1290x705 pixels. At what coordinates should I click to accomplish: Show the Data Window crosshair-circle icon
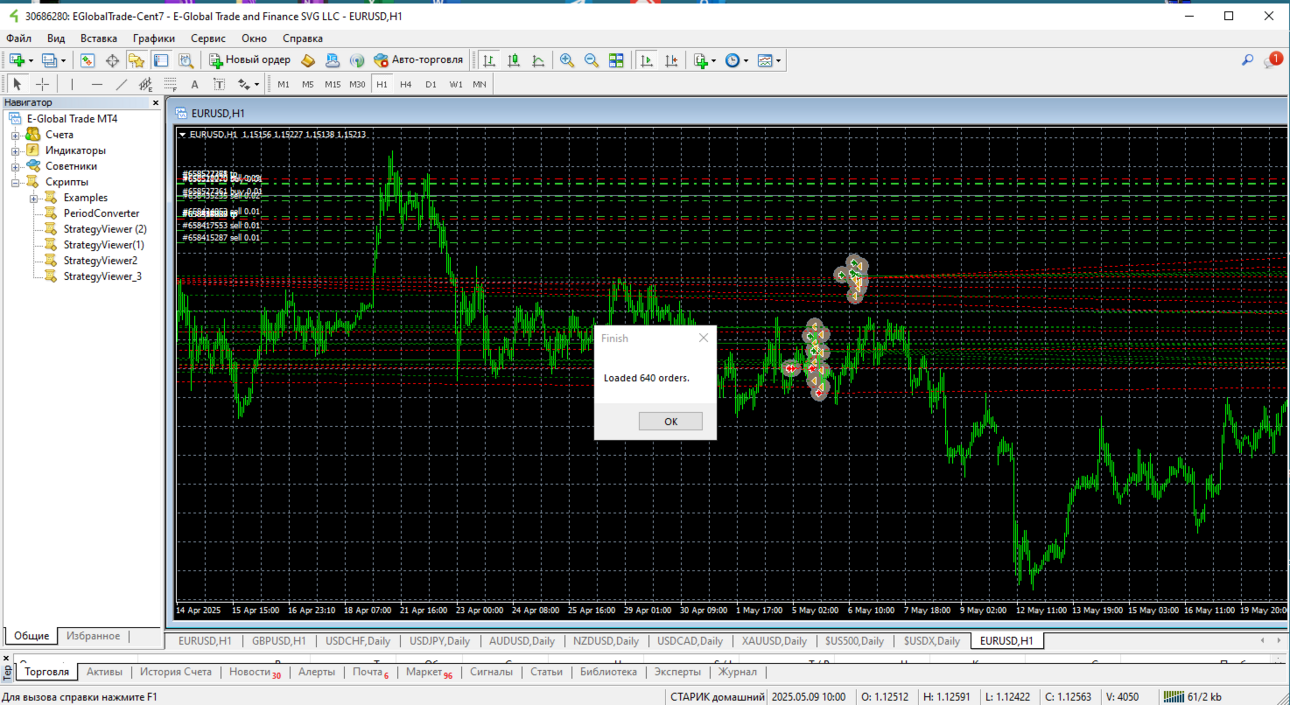click(x=112, y=60)
